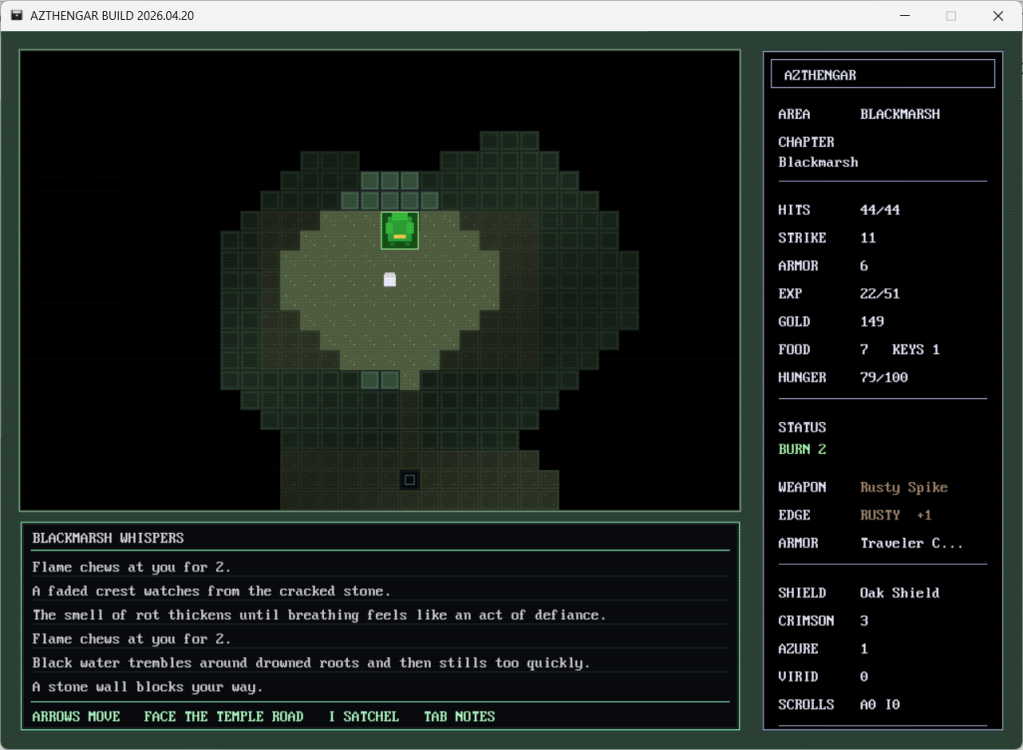Click the GOLD 149 stat
1023x750 pixels.
830,321
